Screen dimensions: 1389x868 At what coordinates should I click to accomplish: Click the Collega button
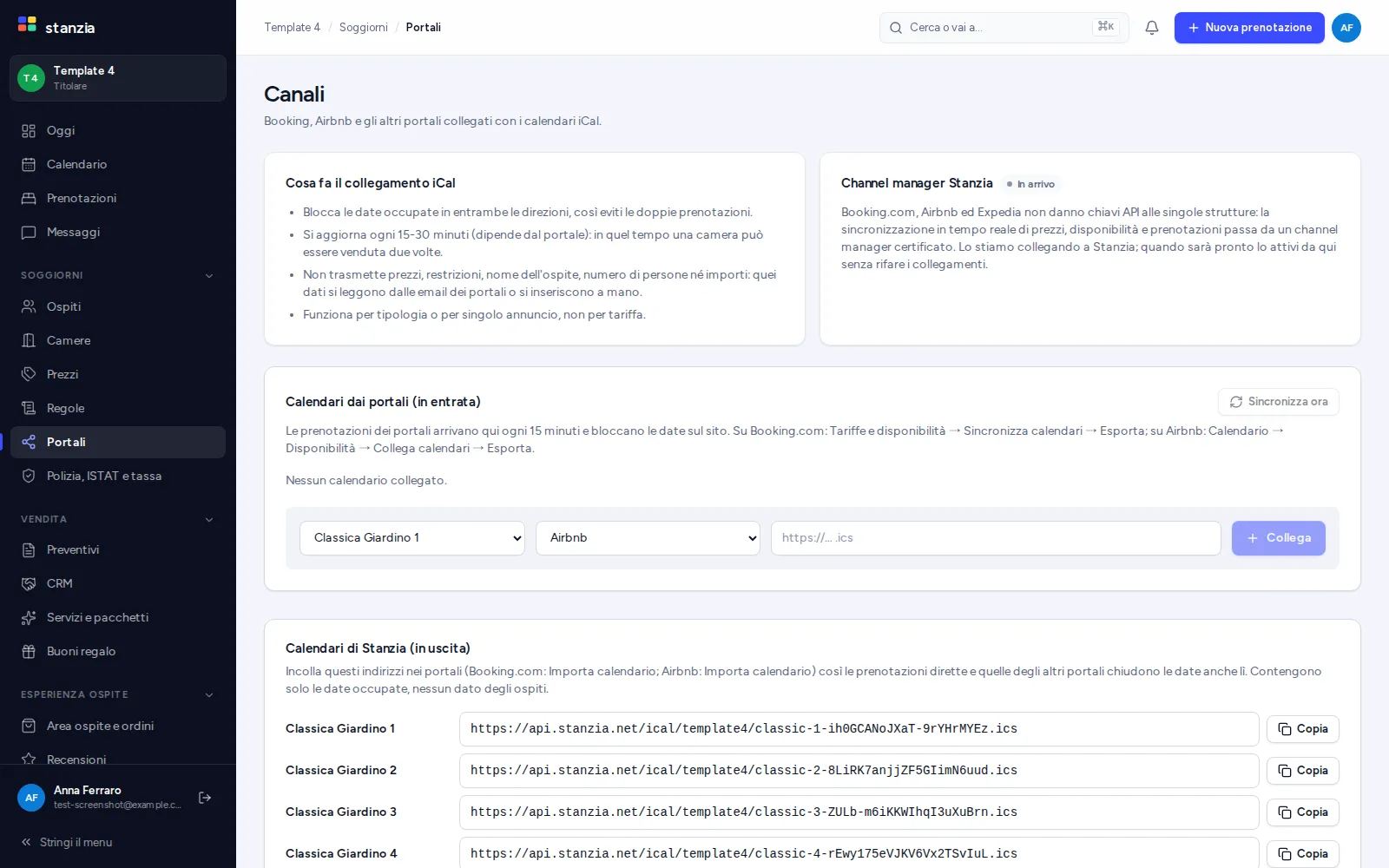[x=1279, y=538]
